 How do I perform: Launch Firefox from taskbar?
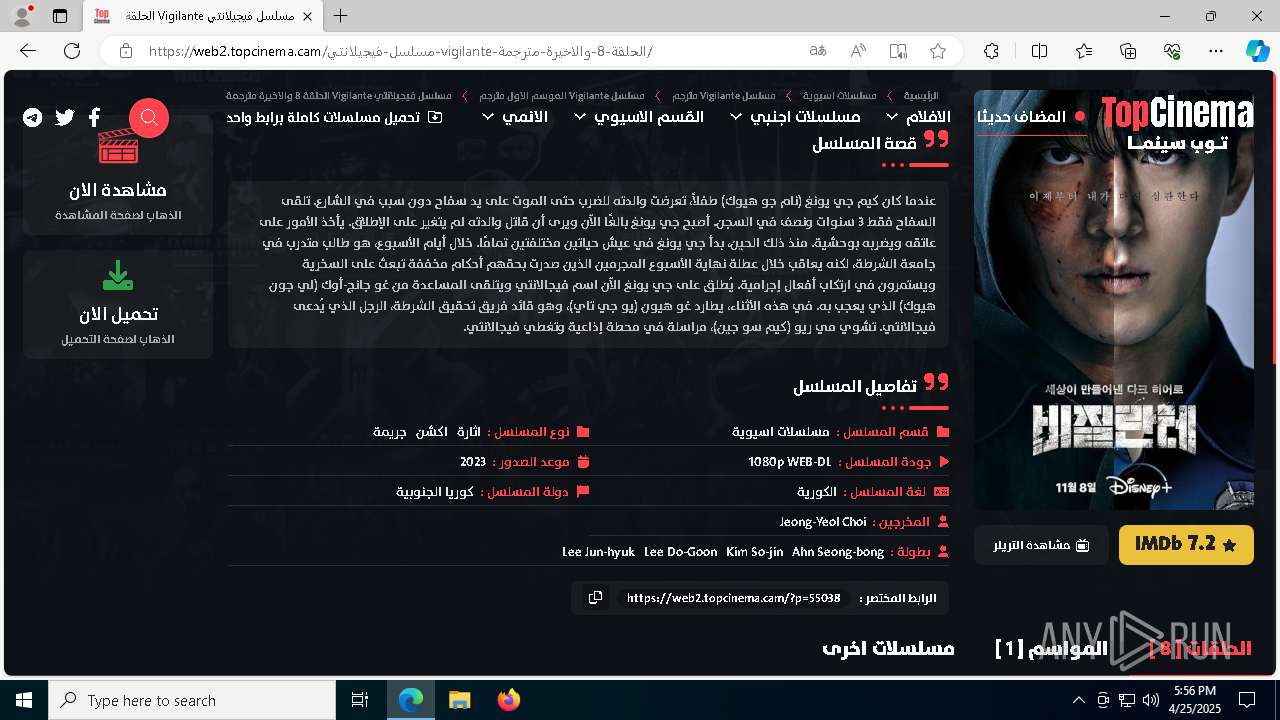point(509,700)
